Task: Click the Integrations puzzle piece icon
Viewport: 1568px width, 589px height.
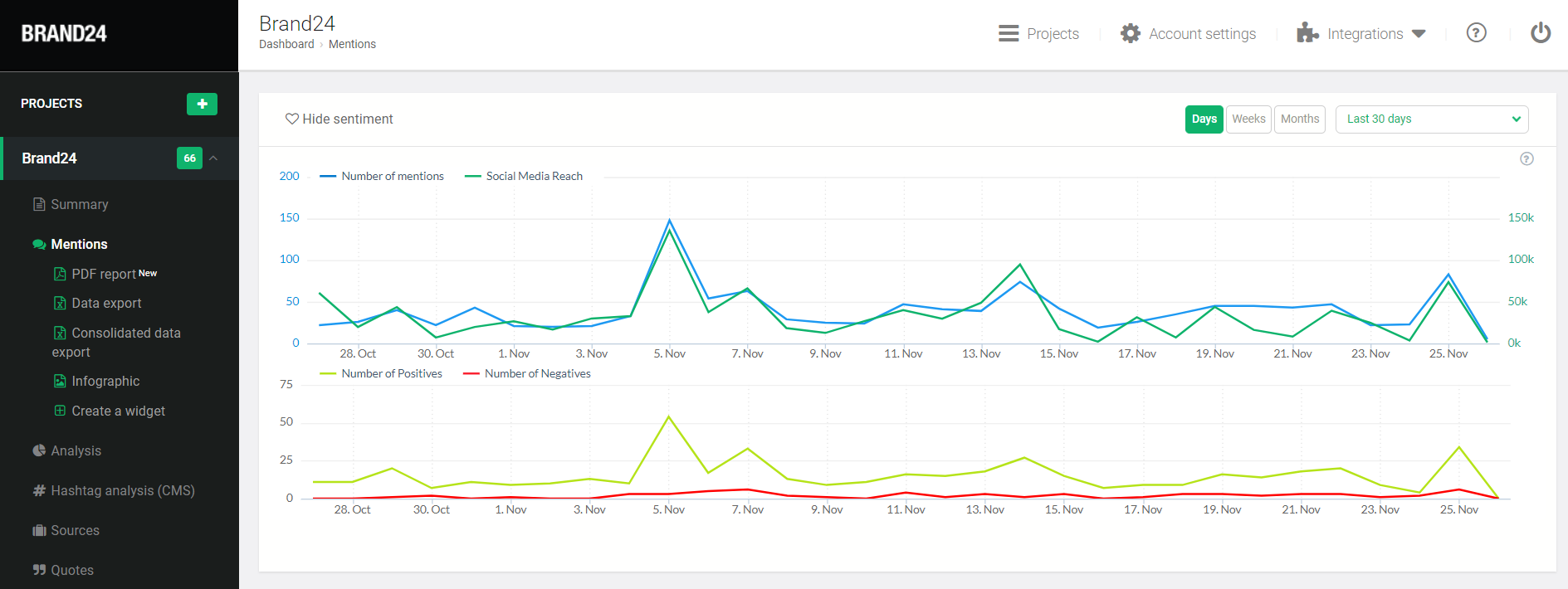Action: [1307, 33]
